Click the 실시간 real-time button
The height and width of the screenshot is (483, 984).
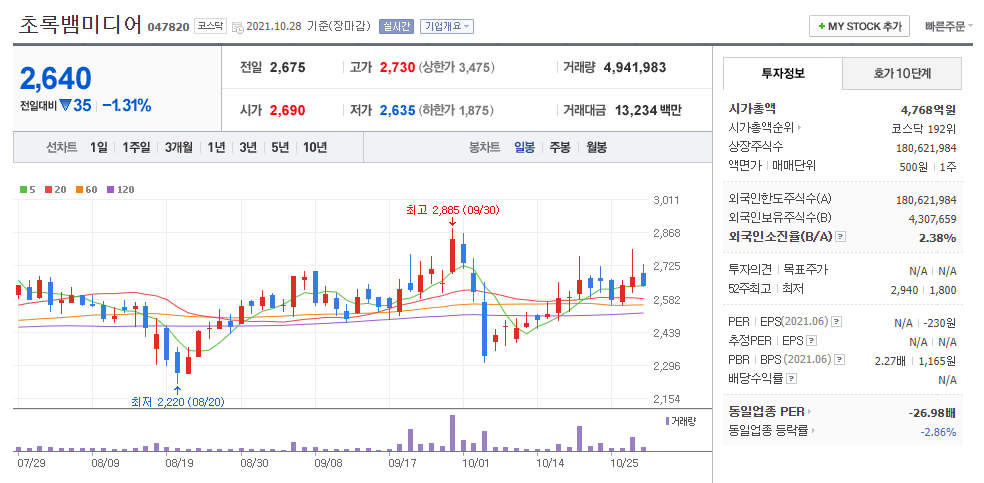396,26
